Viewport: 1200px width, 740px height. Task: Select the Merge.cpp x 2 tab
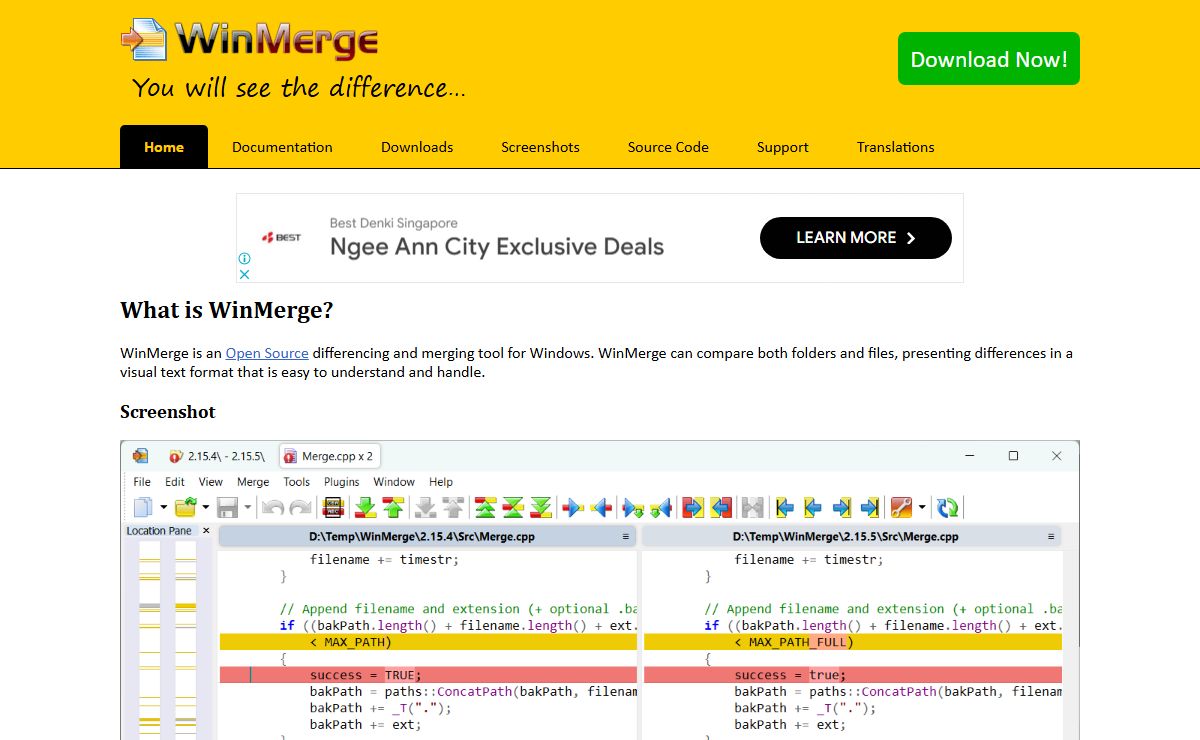point(329,456)
